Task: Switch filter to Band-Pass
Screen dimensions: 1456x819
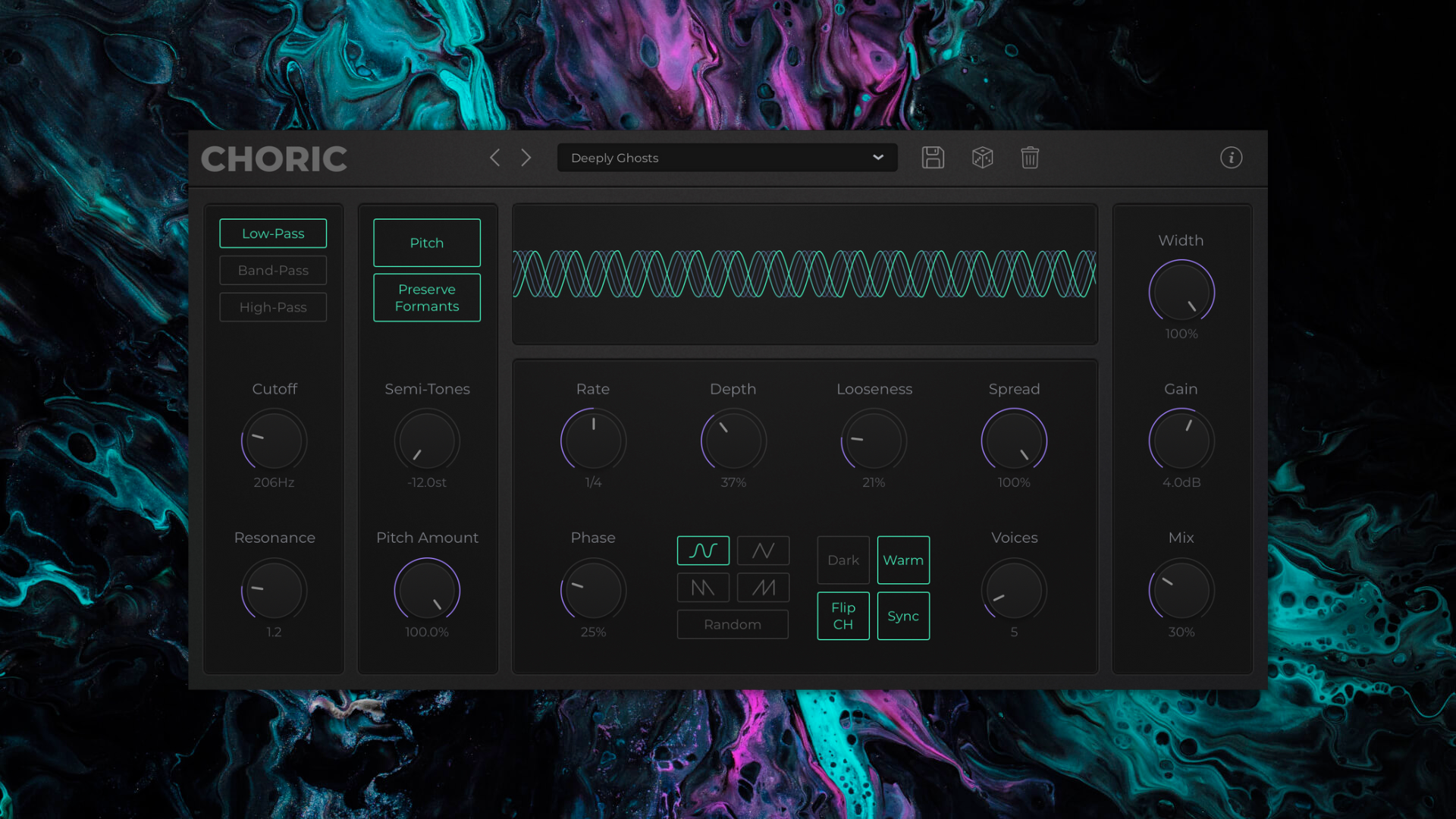Action: click(x=273, y=270)
